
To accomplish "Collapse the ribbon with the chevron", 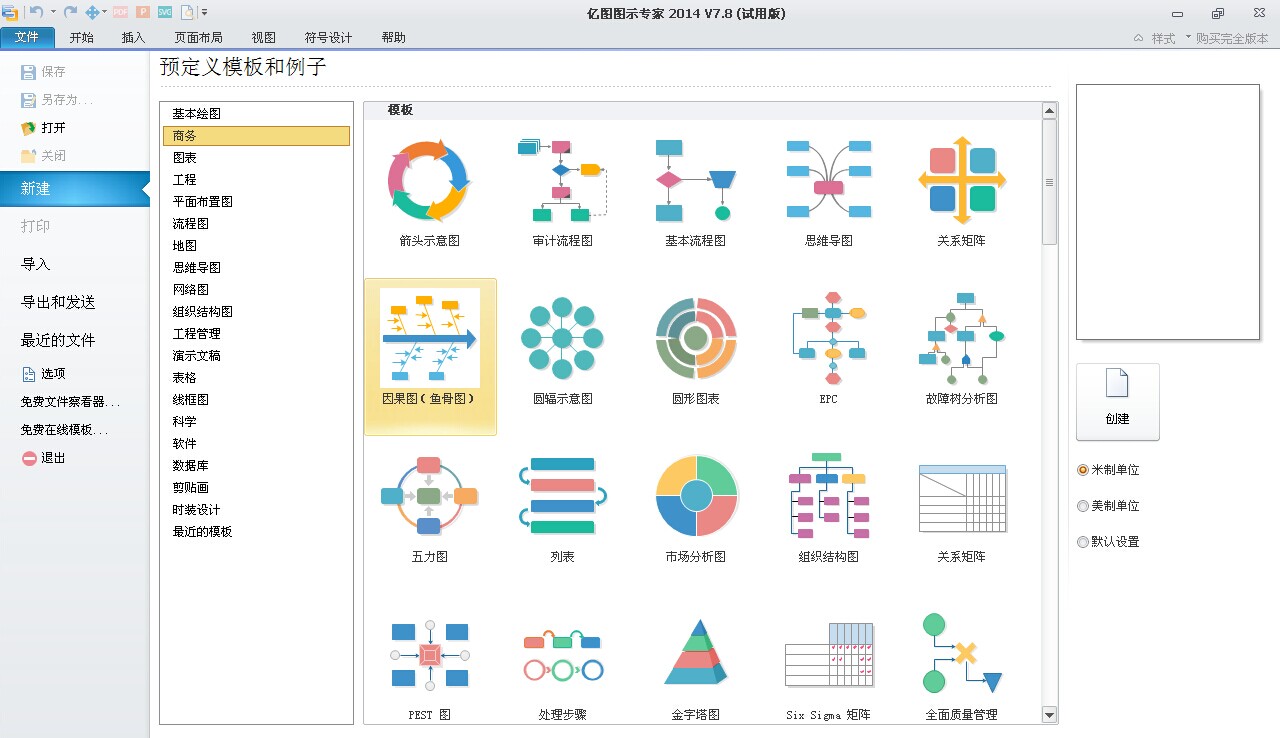I will pos(1138,38).
